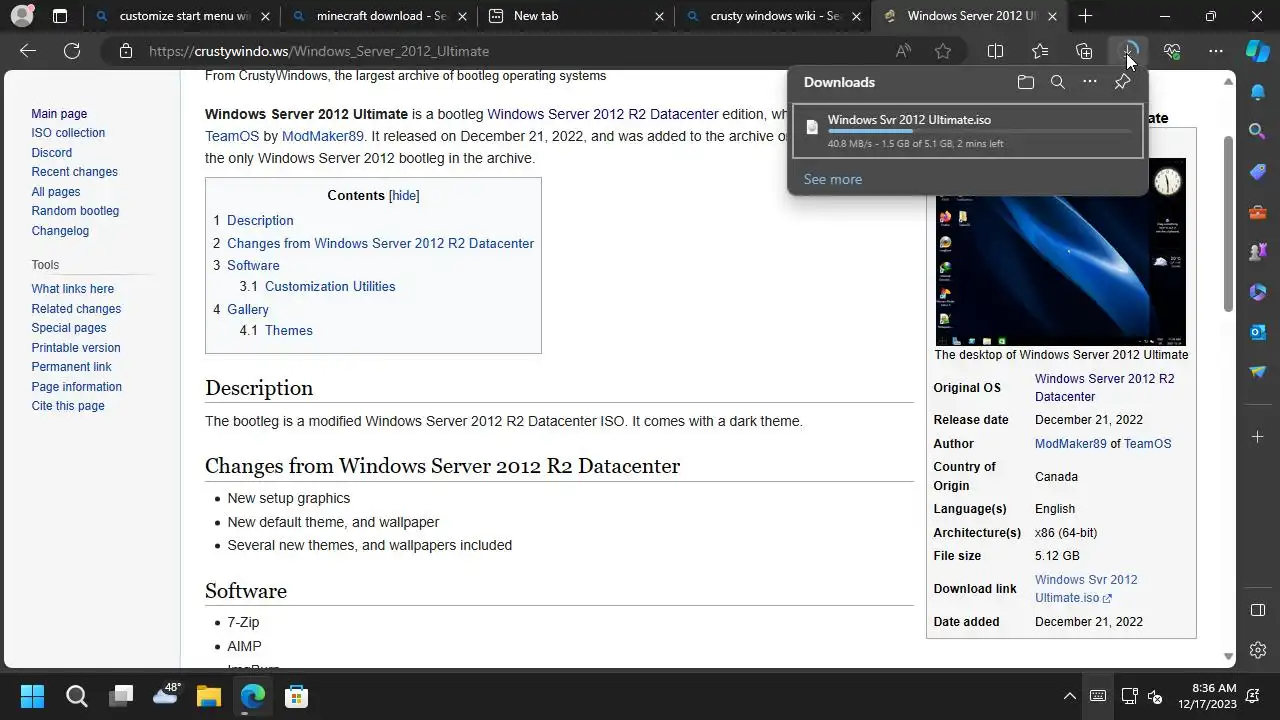Open the ISO collection link

coord(68,133)
